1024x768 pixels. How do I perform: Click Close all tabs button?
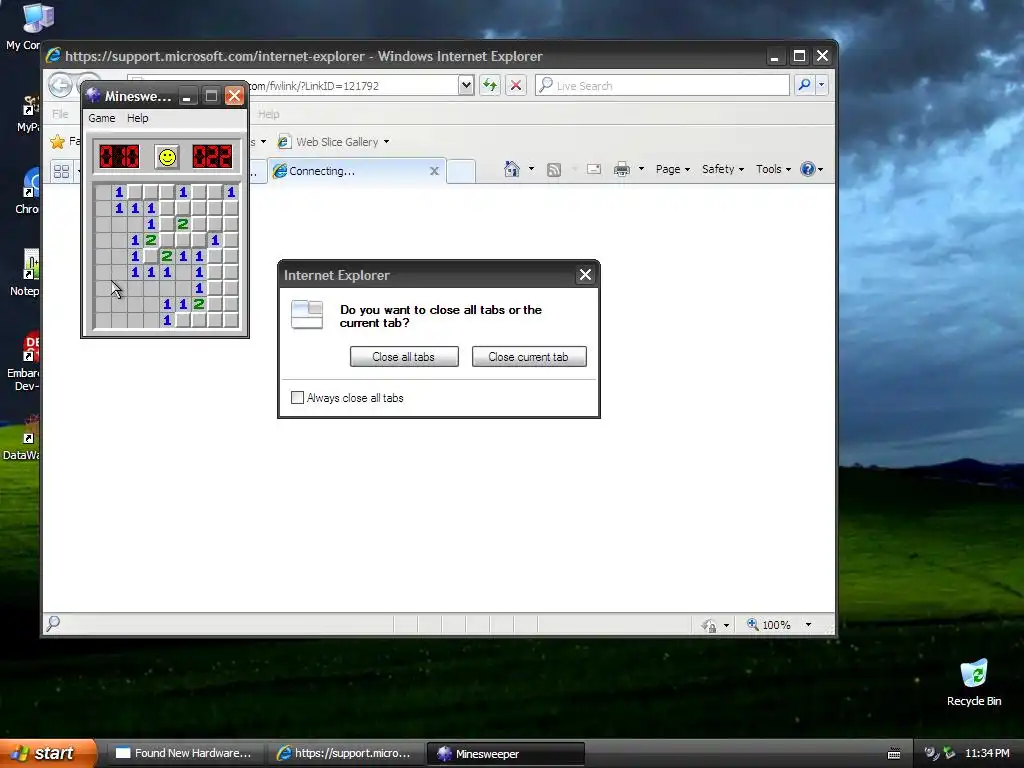pos(404,357)
